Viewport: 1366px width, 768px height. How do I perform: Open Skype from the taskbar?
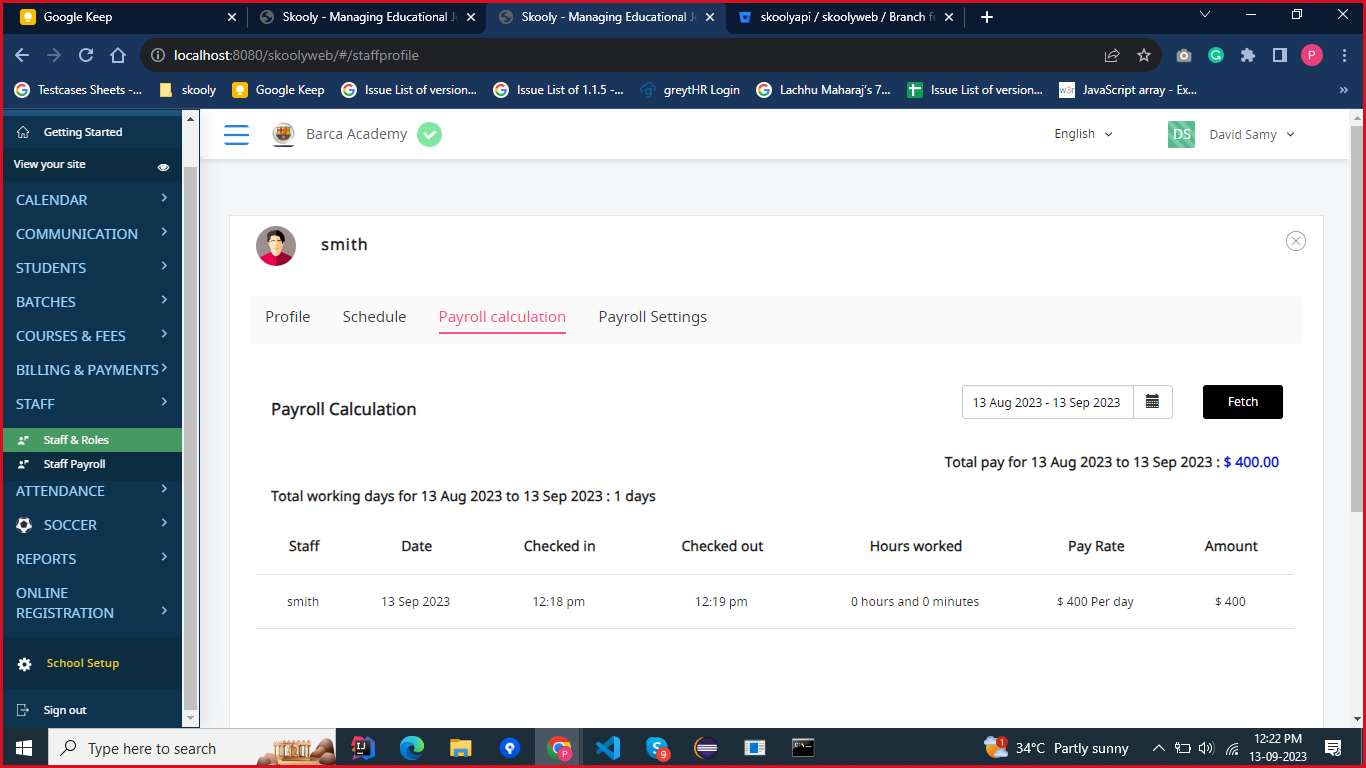click(657, 748)
